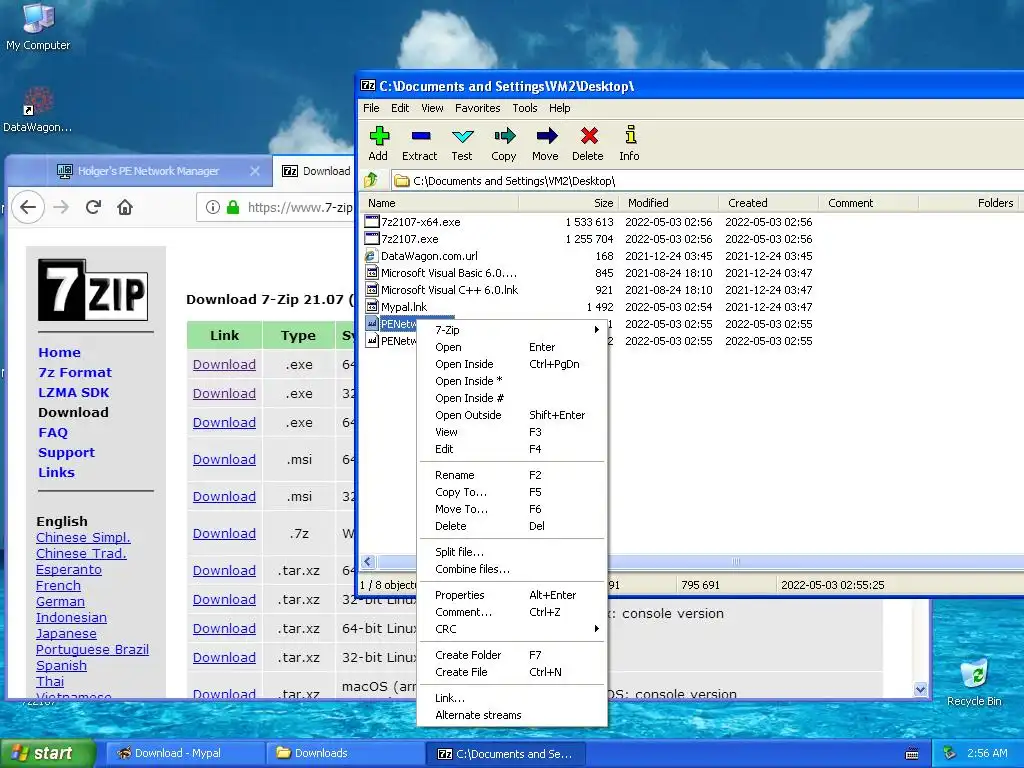Image resolution: width=1024 pixels, height=768 pixels.
Task: Select Microsoft Visual Basic 6.0 shortcut icon
Action: tap(372, 273)
